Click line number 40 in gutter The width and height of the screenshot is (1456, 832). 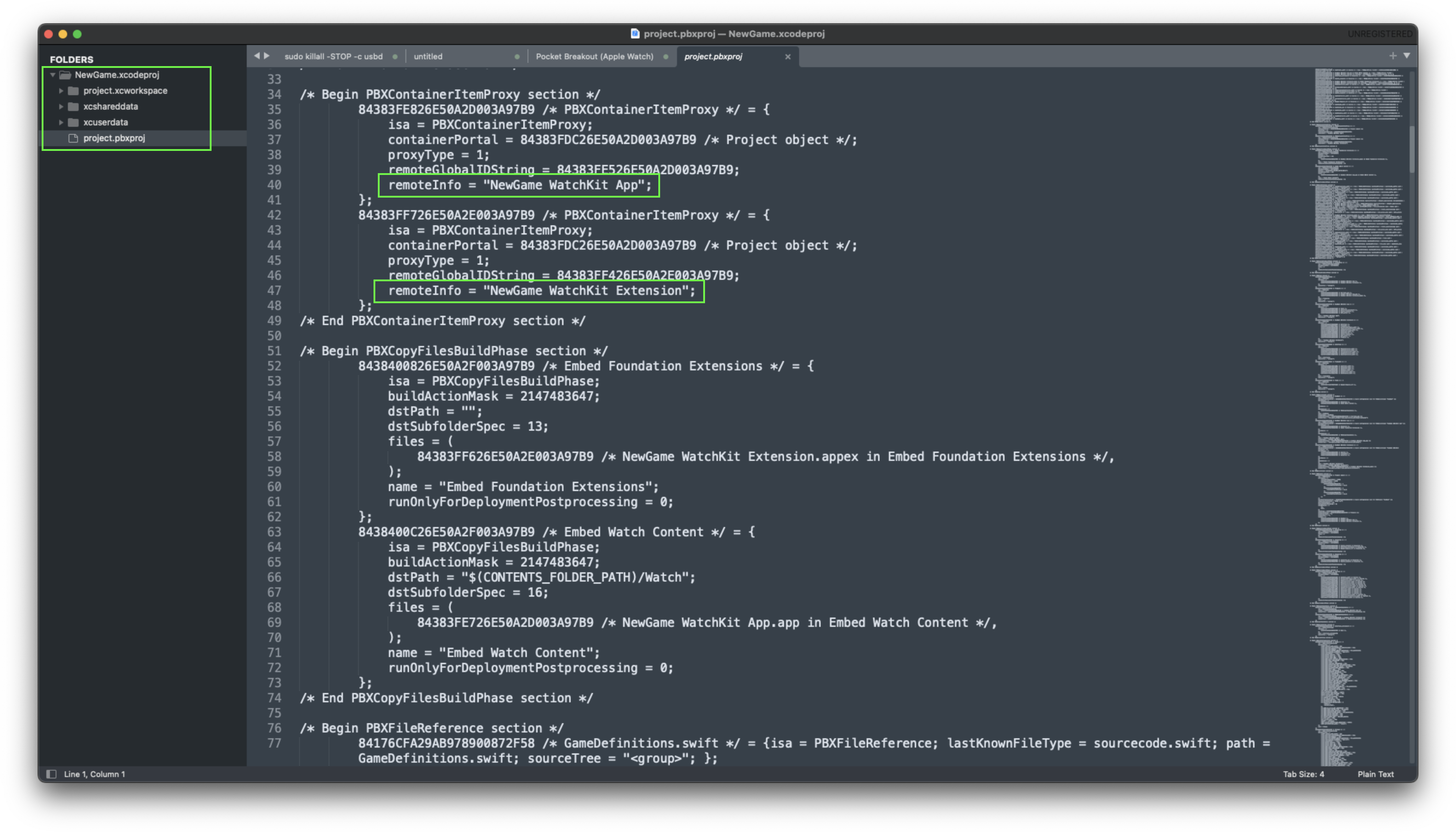(x=274, y=185)
